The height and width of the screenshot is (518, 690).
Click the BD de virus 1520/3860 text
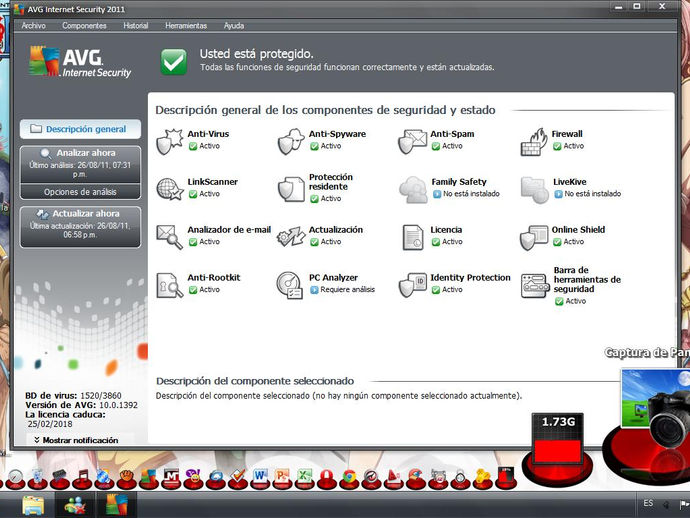tap(73, 396)
